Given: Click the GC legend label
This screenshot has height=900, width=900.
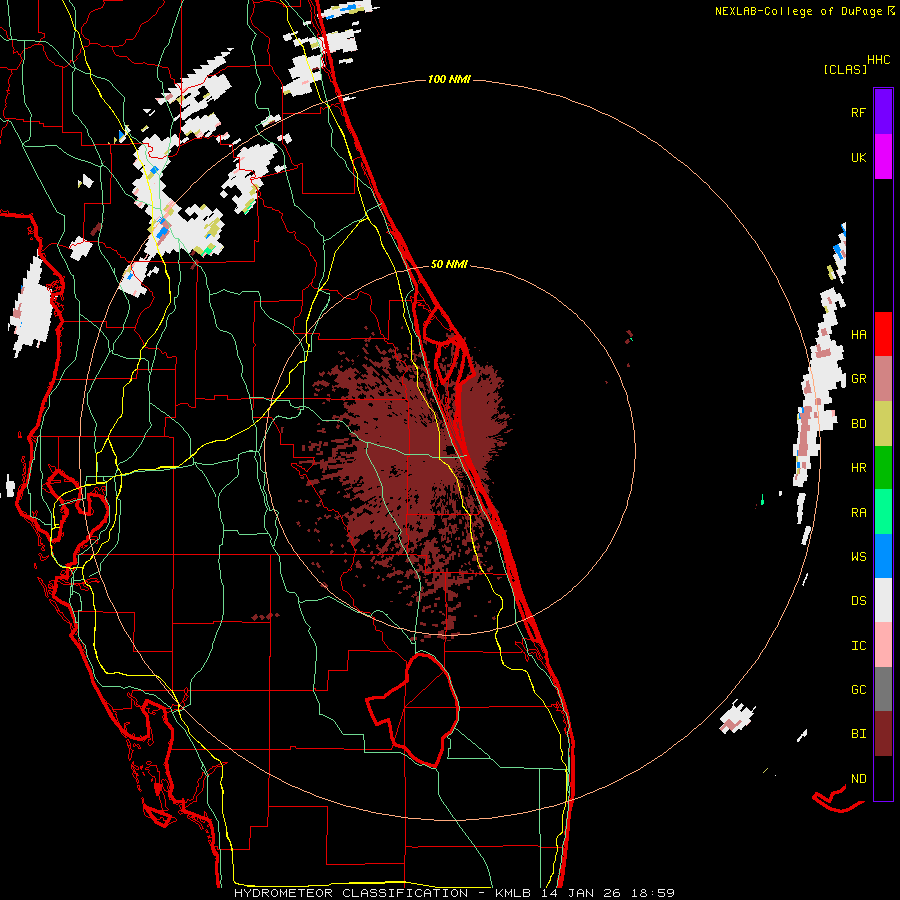Looking at the screenshot, I should point(858,689).
